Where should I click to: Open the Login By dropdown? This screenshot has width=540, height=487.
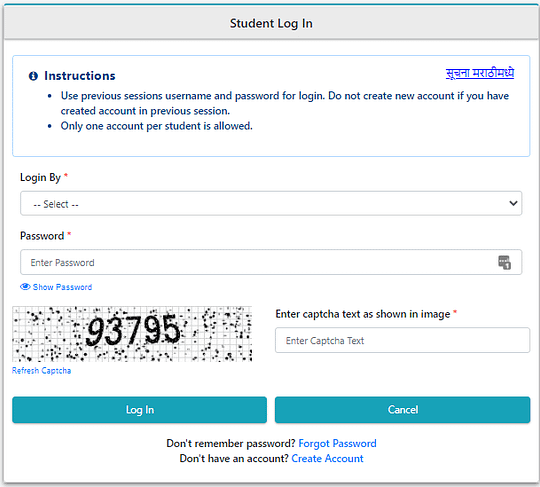pos(271,204)
